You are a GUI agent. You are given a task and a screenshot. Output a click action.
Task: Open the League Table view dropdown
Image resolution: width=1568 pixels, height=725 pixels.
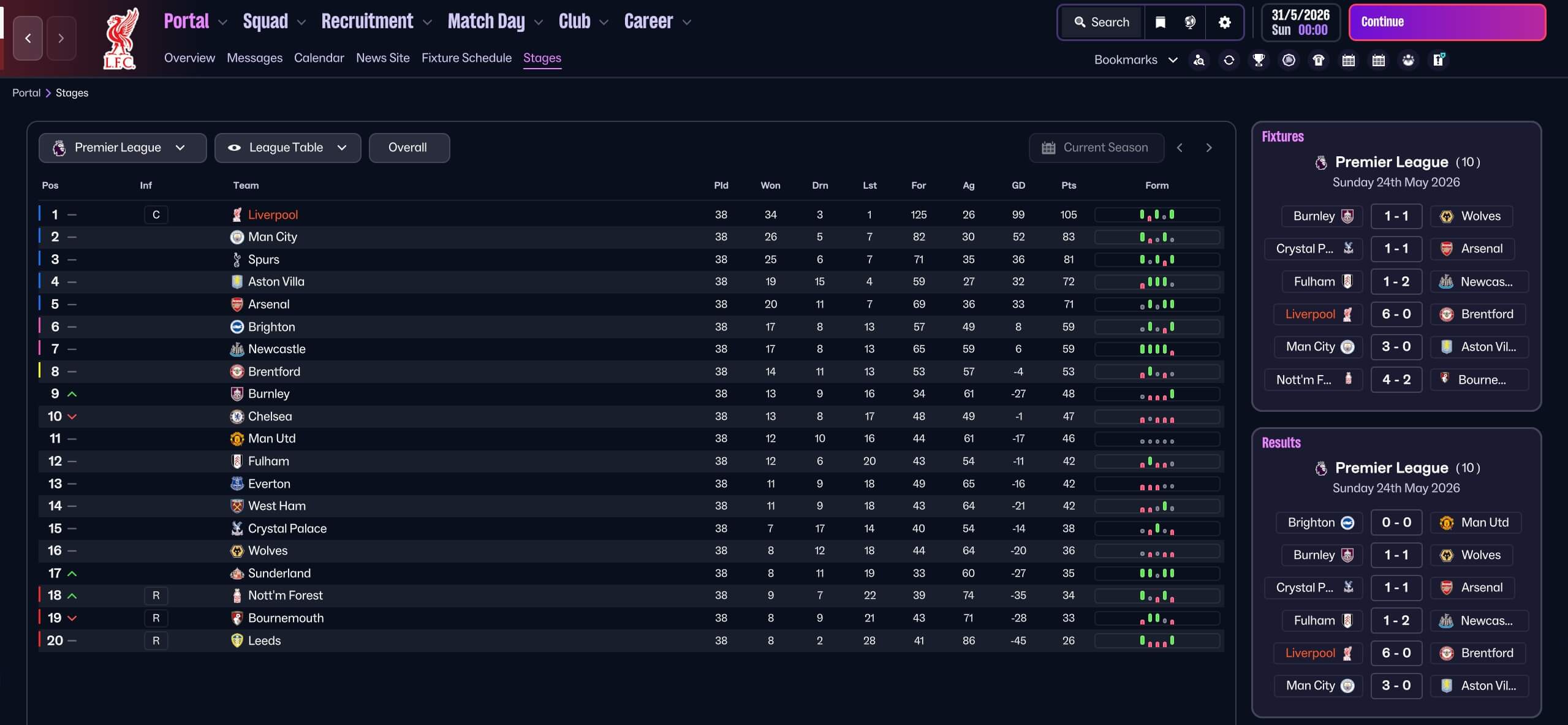coord(287,148)
